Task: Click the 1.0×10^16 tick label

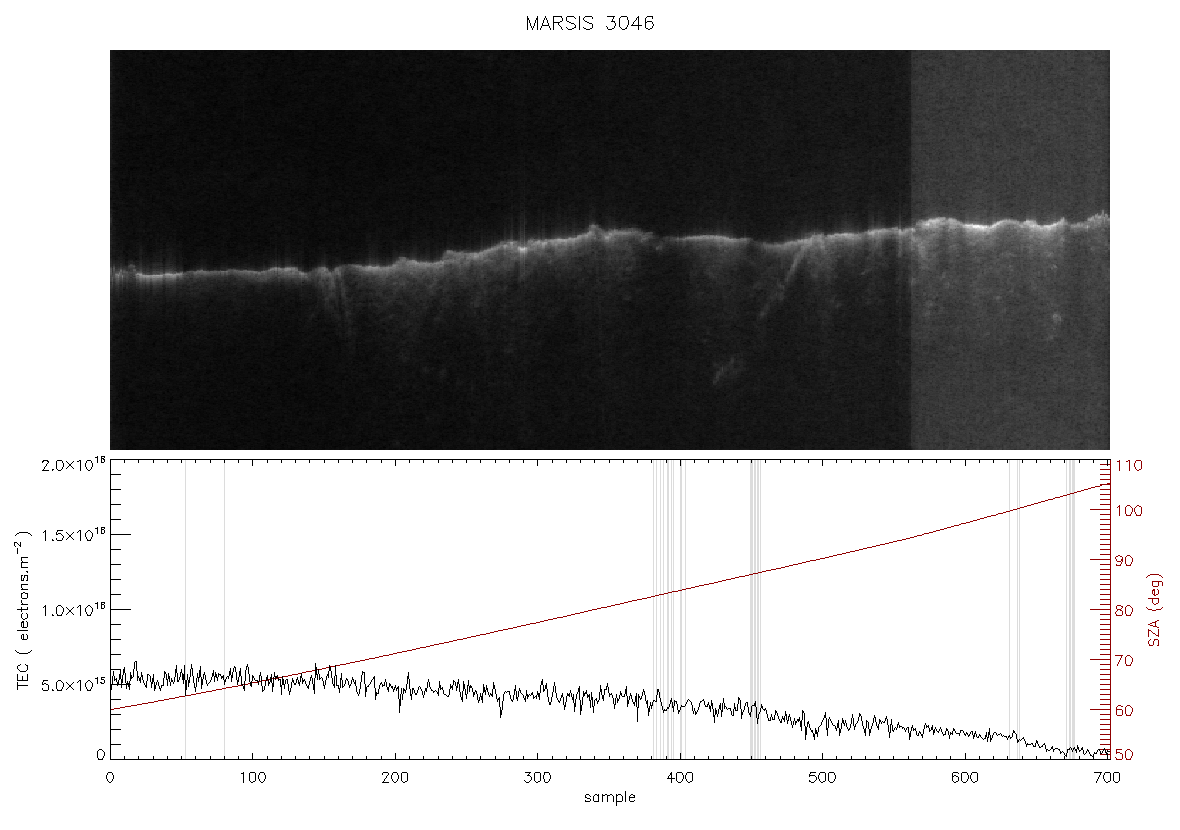Action: point(74,610)
